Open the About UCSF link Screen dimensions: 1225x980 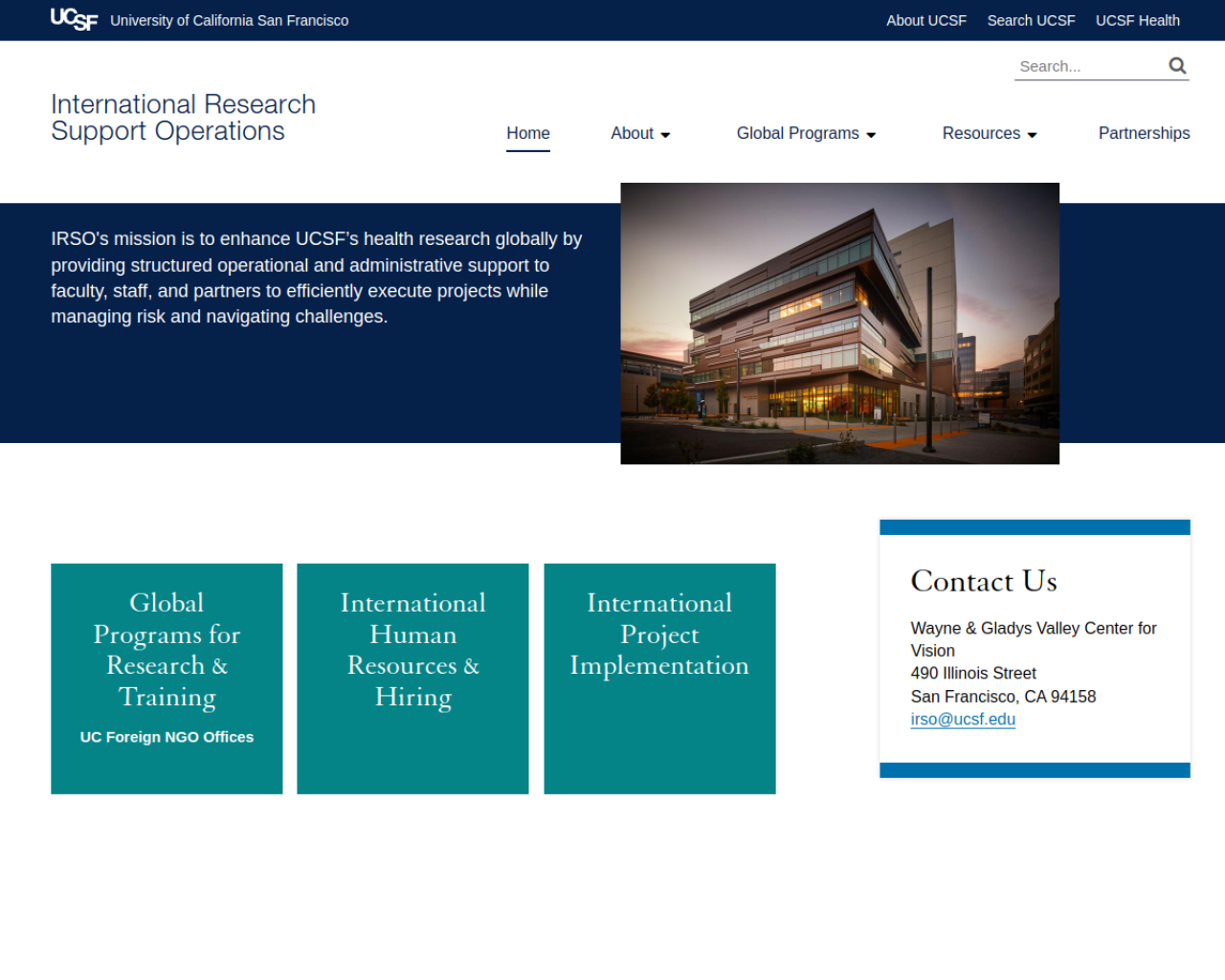pos(925,20)
